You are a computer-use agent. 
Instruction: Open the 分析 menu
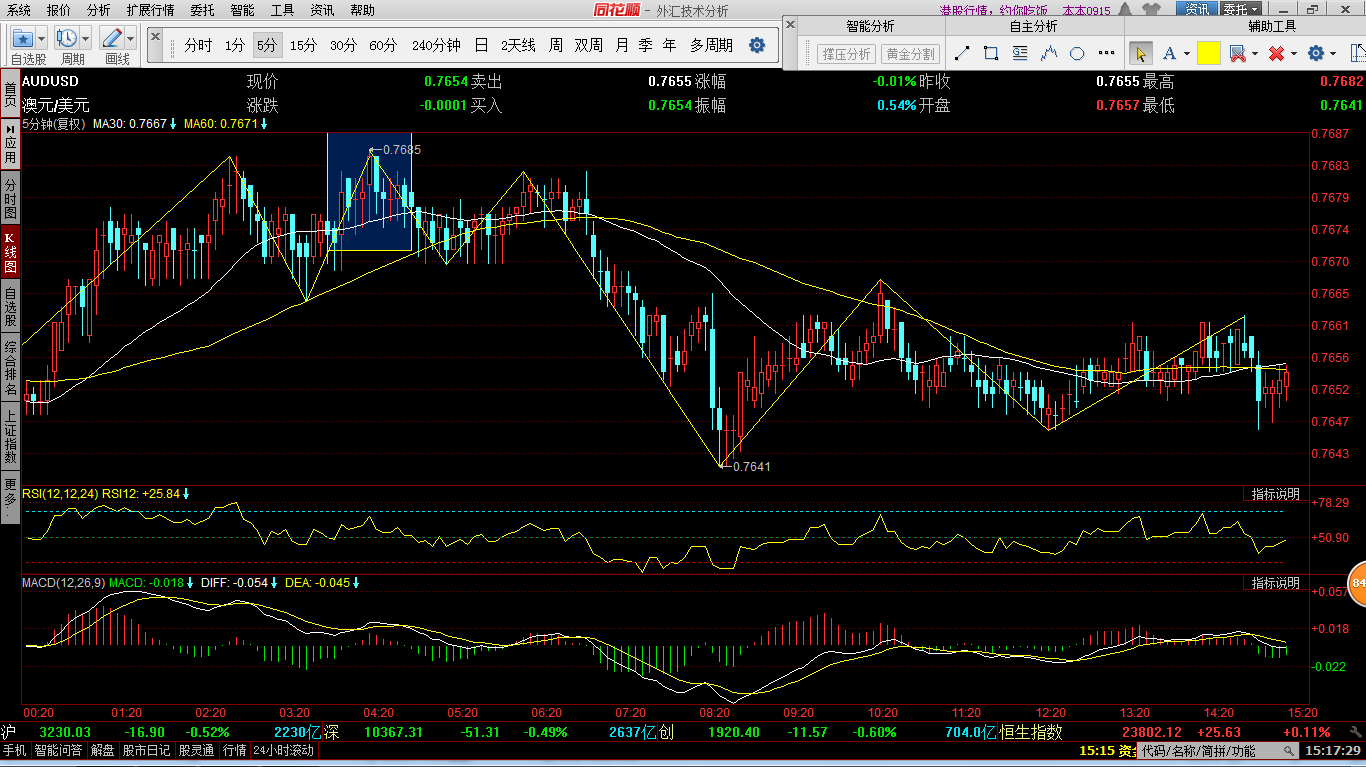[98, 10]
